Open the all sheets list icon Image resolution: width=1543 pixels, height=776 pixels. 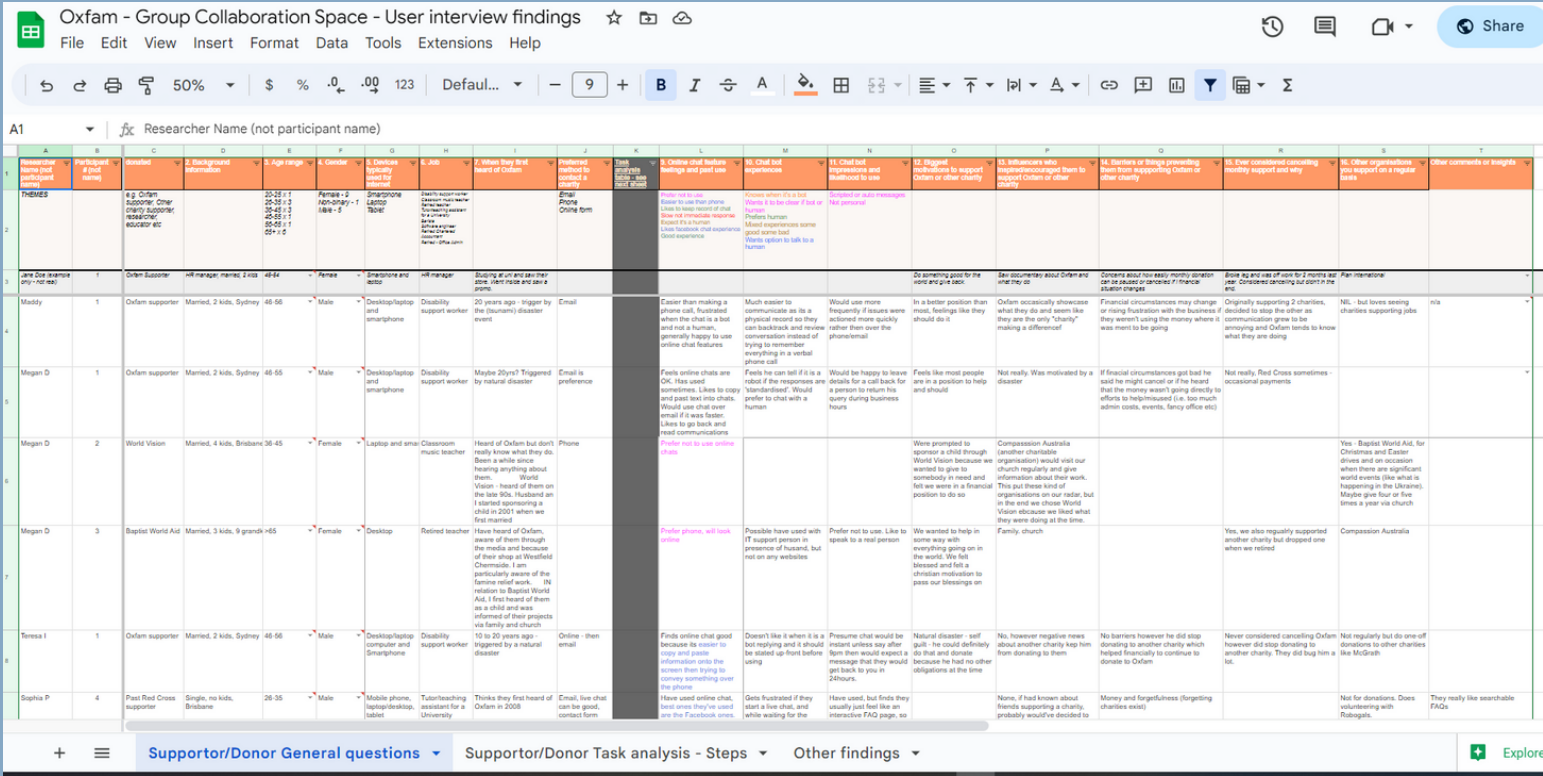(x=102, y=753)
